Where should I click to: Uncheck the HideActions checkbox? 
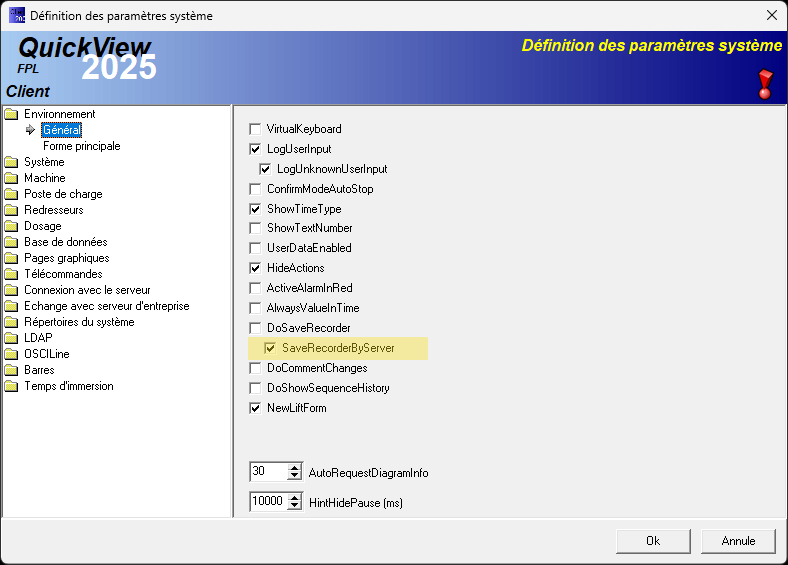coord(255,268)
